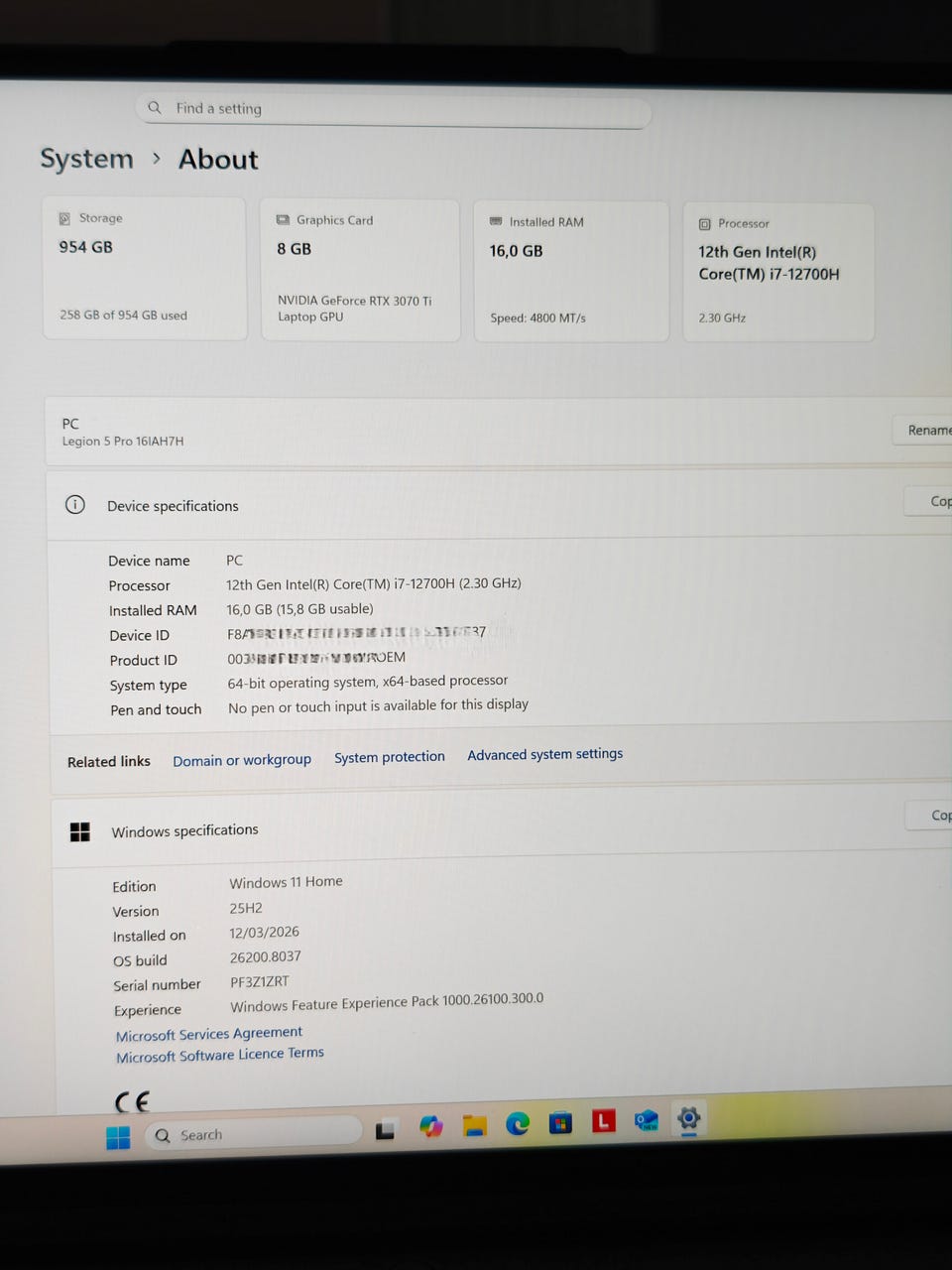The width and height of the screenshot is (952, 1270).
Task: Select the 64-bit operating system text
Action: pyautogui.click(x=368, y=682)
